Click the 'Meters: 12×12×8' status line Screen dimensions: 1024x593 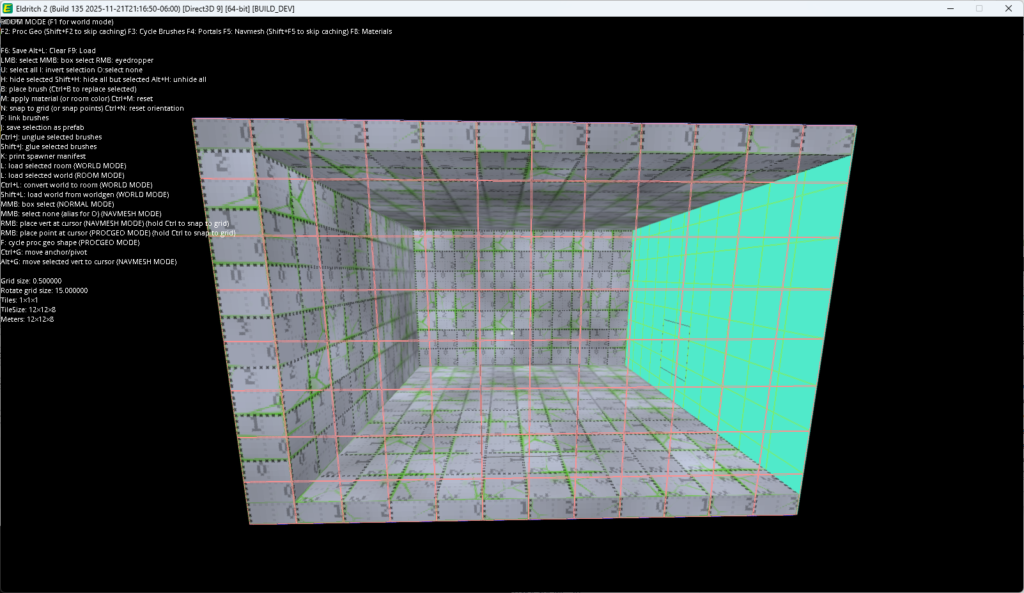coord(27,319)
